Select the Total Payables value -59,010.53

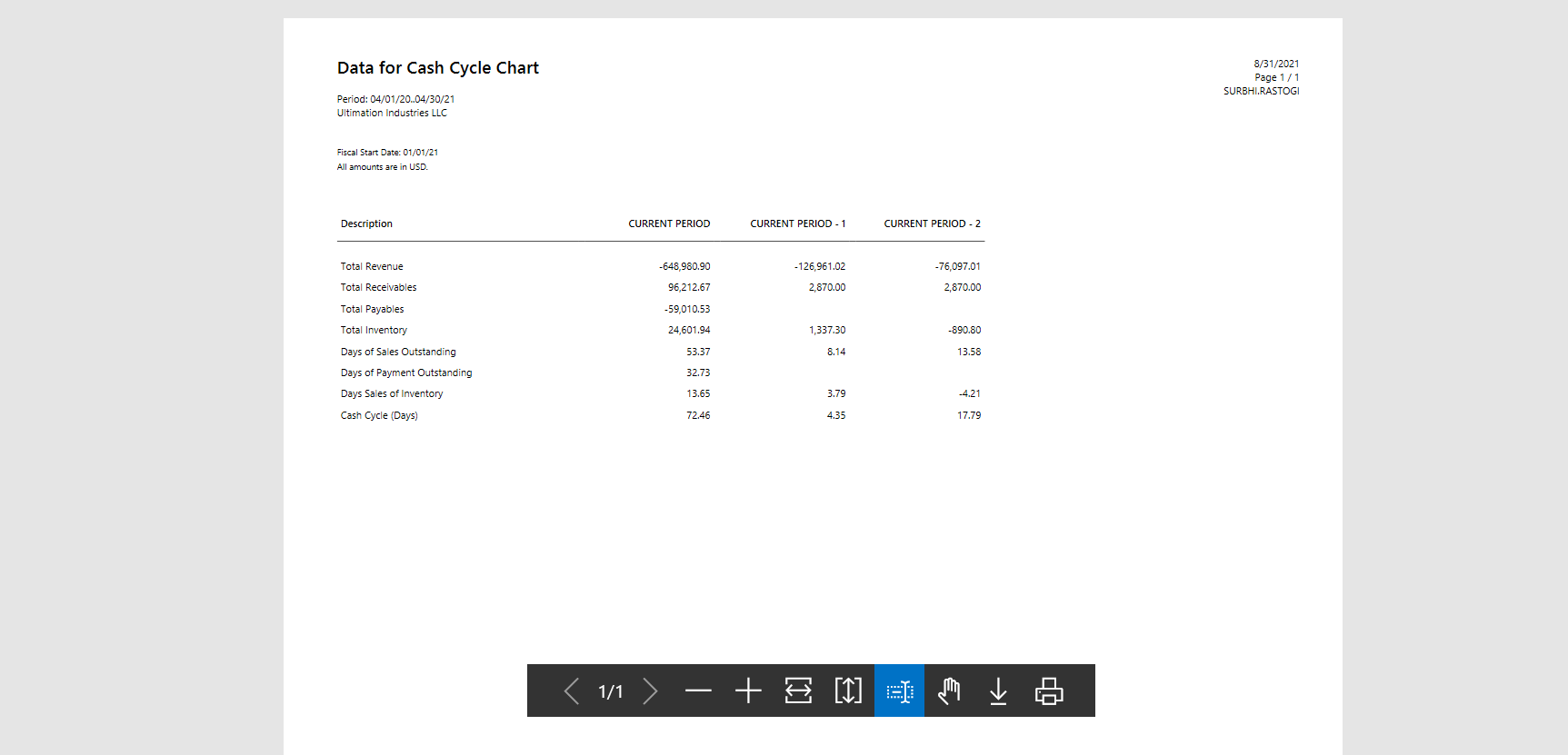687,309
